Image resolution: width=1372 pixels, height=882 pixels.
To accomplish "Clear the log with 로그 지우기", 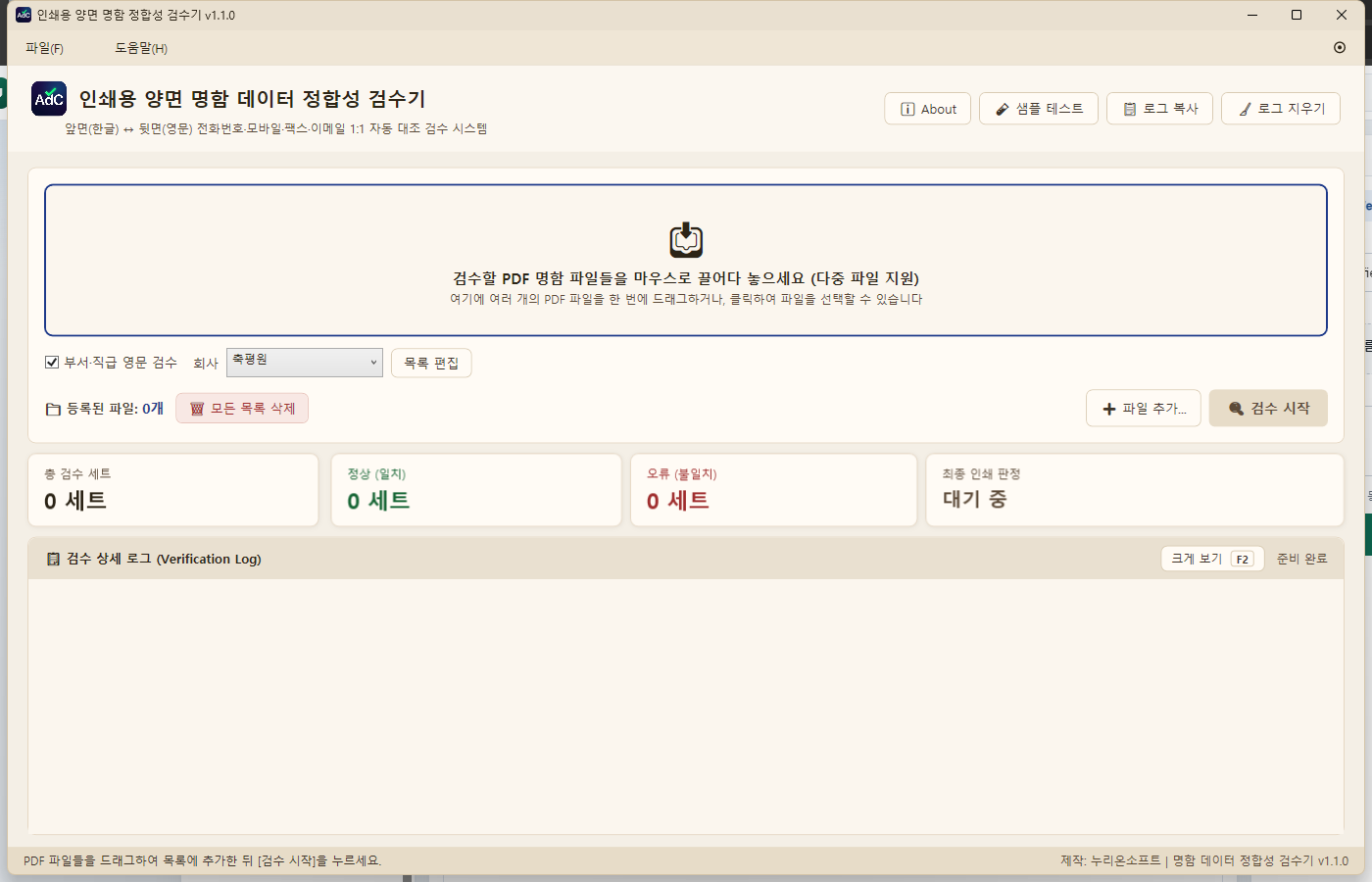I will click(1281, 109).
